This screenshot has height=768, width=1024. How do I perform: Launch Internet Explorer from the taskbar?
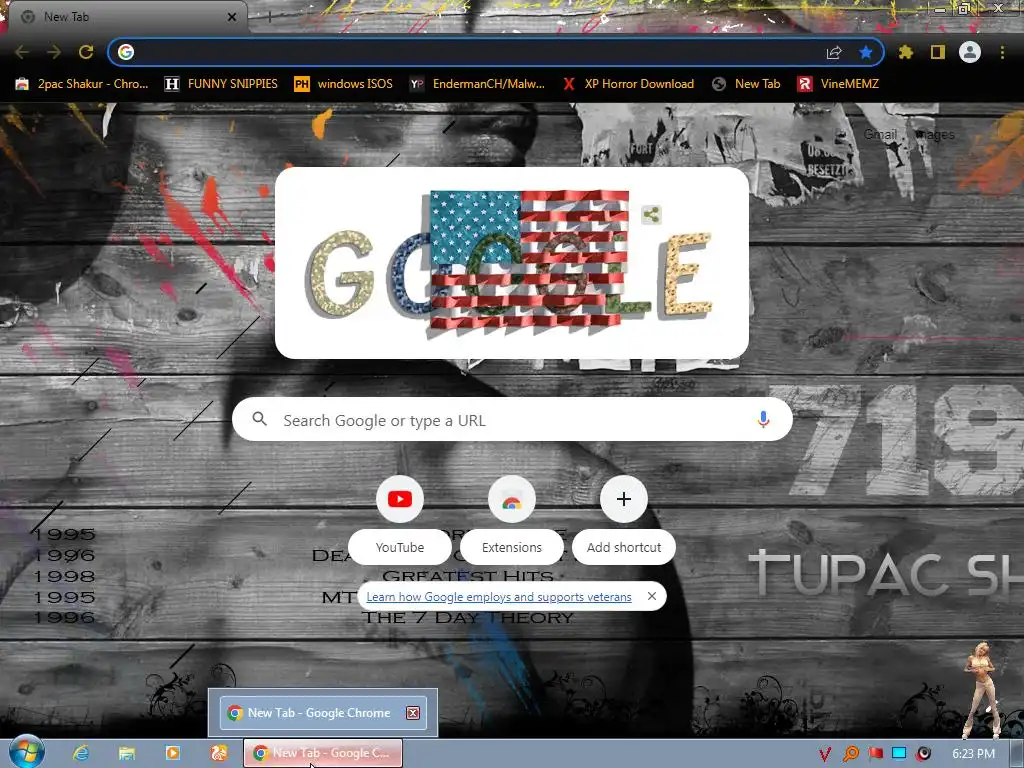point(81,753)
